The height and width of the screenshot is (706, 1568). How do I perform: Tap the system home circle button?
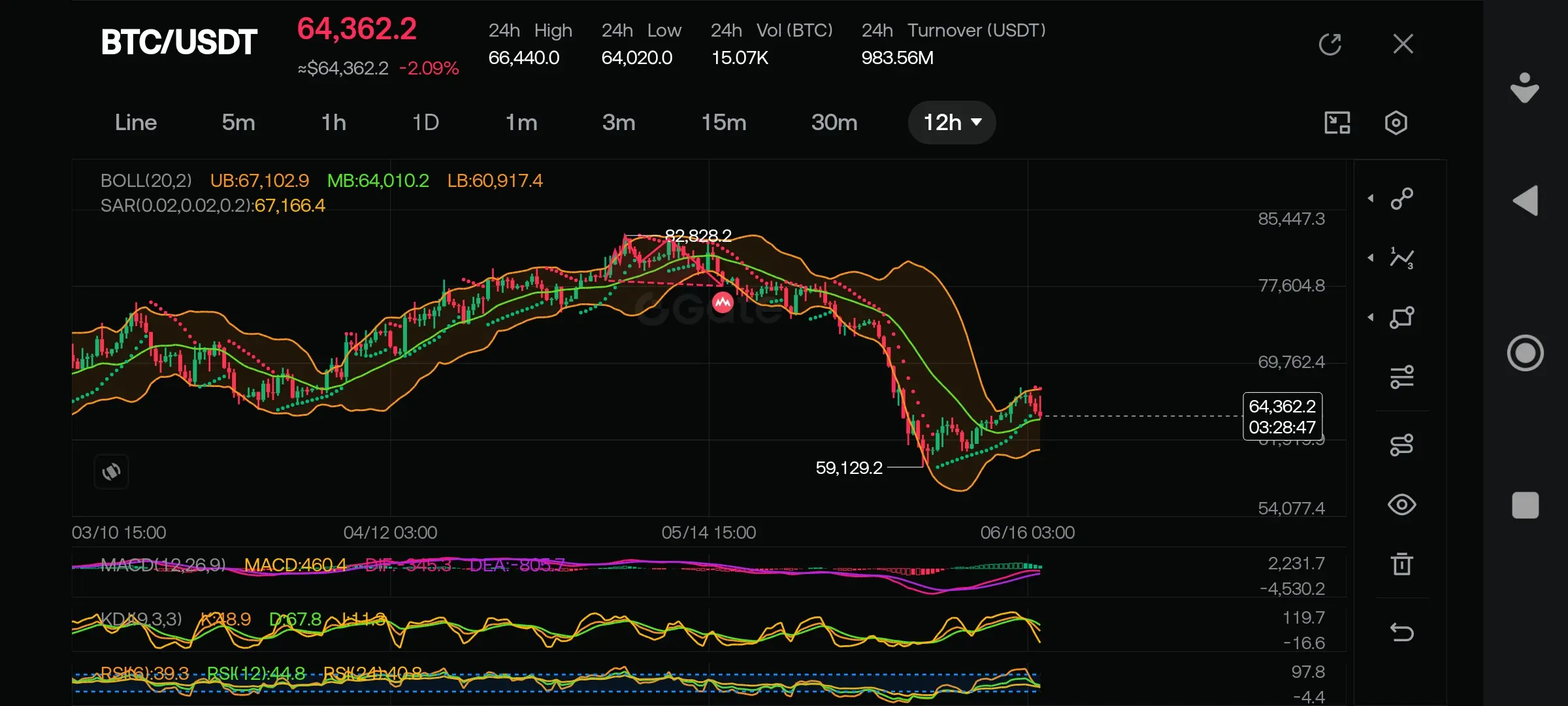(1525, 353)
